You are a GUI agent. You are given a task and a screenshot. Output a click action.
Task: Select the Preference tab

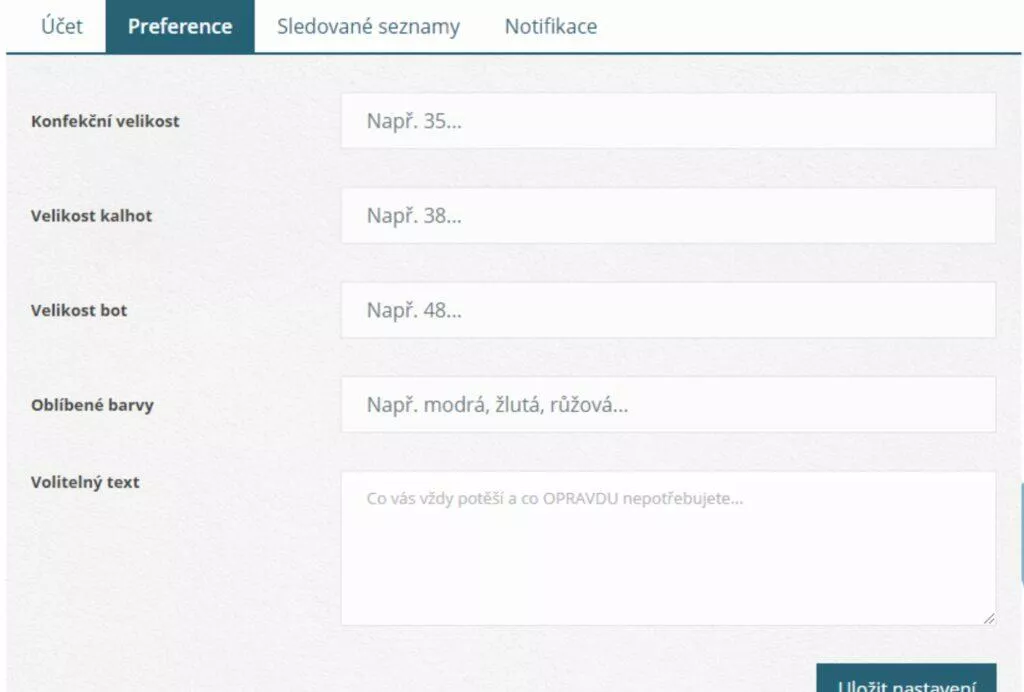(180, 26)
